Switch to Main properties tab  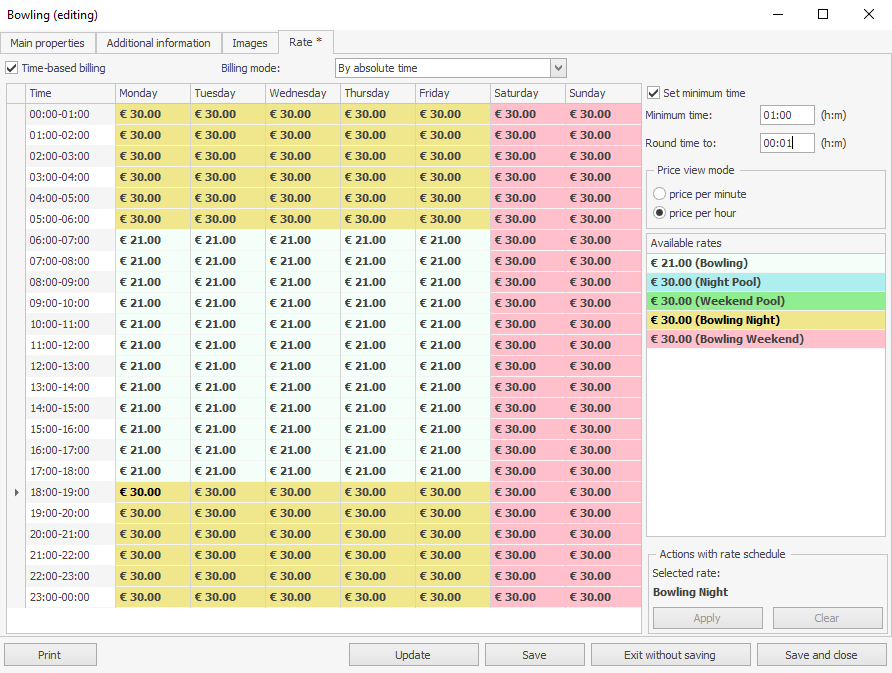(48, 43)
